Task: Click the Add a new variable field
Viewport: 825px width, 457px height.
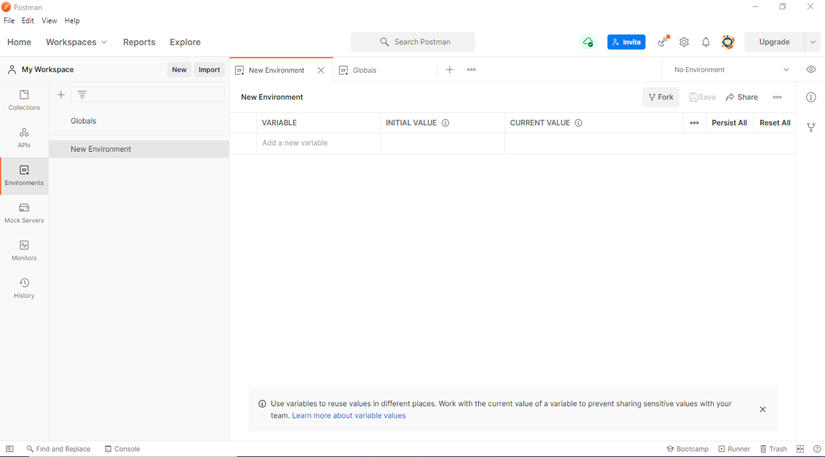Action: pyautogui.click(x=318, y=143)
